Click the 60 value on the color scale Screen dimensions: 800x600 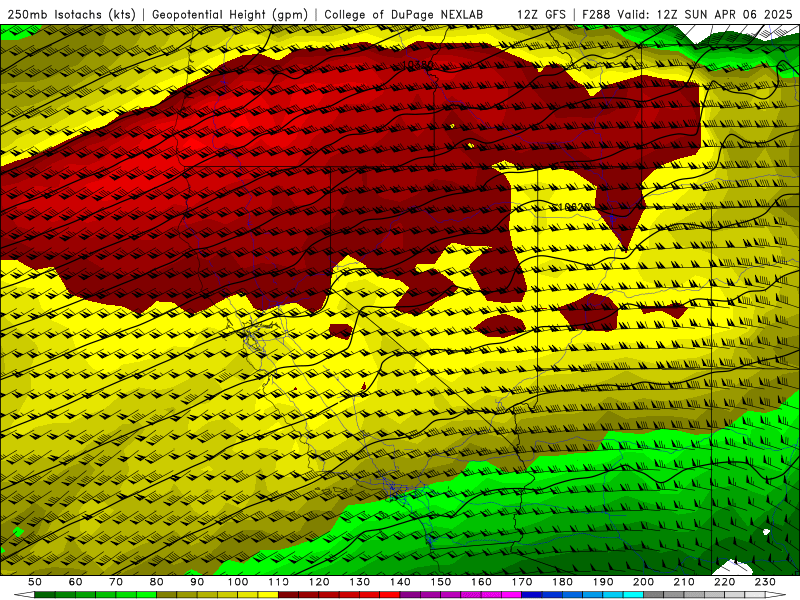[x=76, y=582]
